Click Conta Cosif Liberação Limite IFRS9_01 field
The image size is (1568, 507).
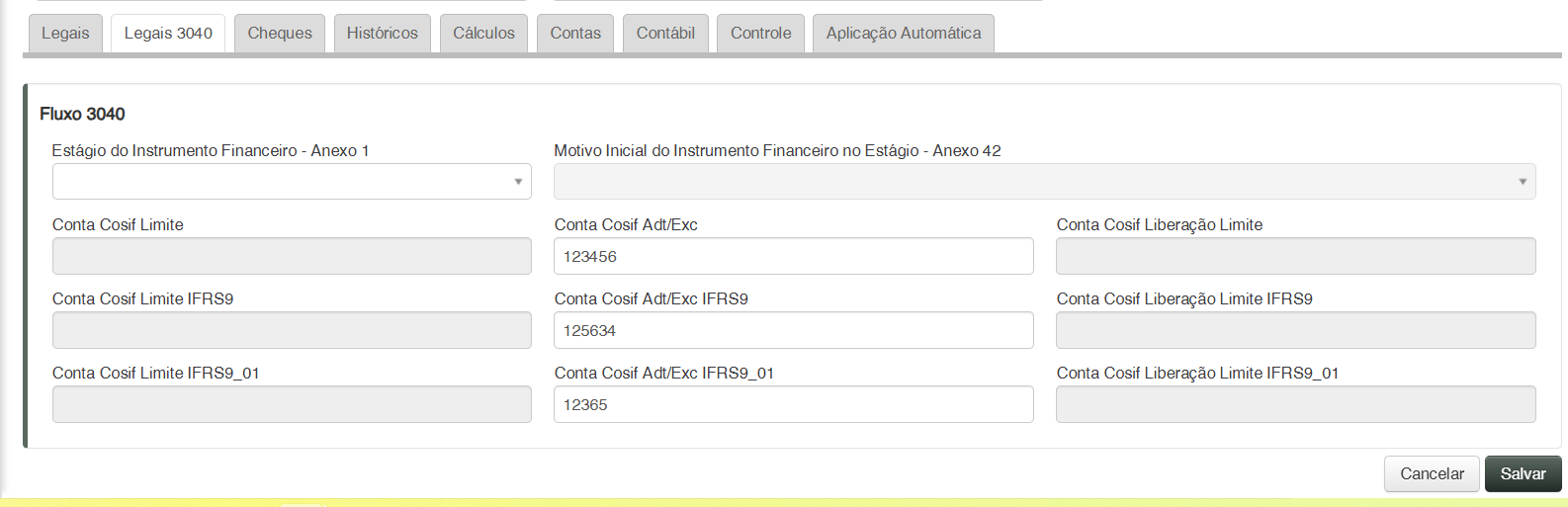(1295, 404)
